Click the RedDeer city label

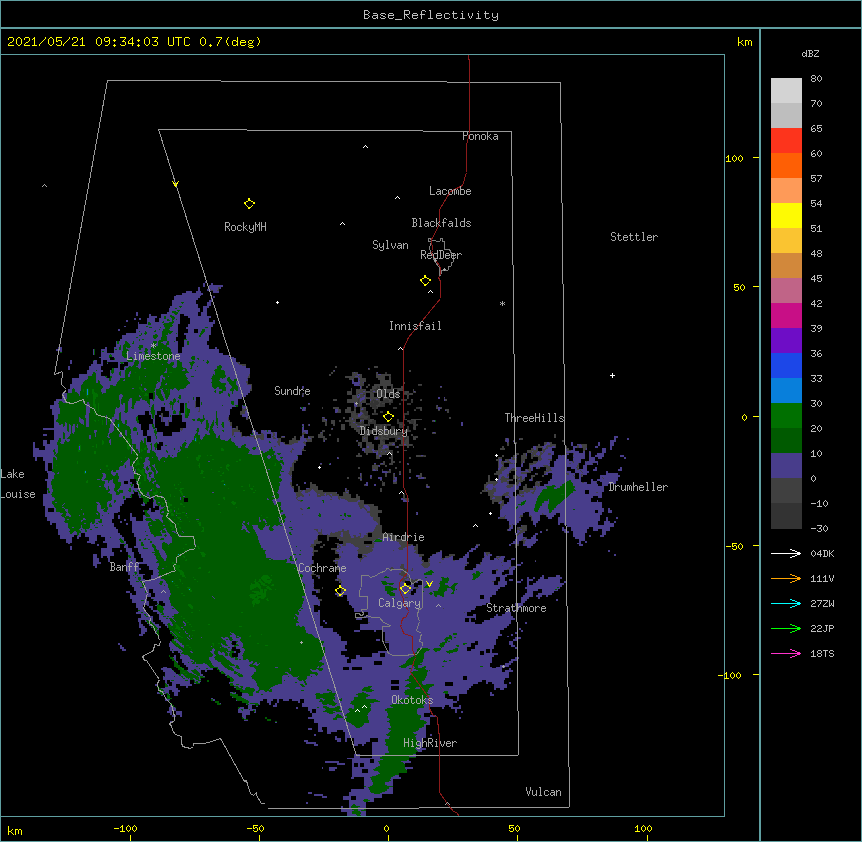tap(441, 255)
